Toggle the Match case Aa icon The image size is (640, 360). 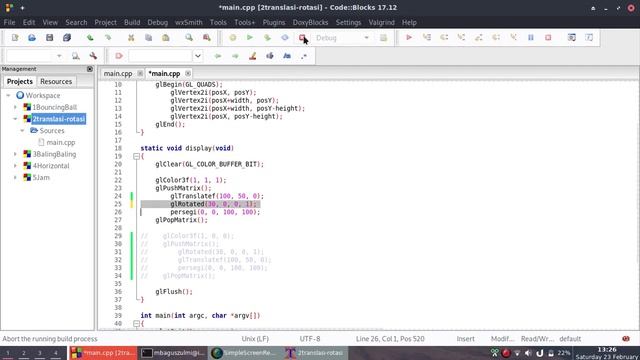287,56
